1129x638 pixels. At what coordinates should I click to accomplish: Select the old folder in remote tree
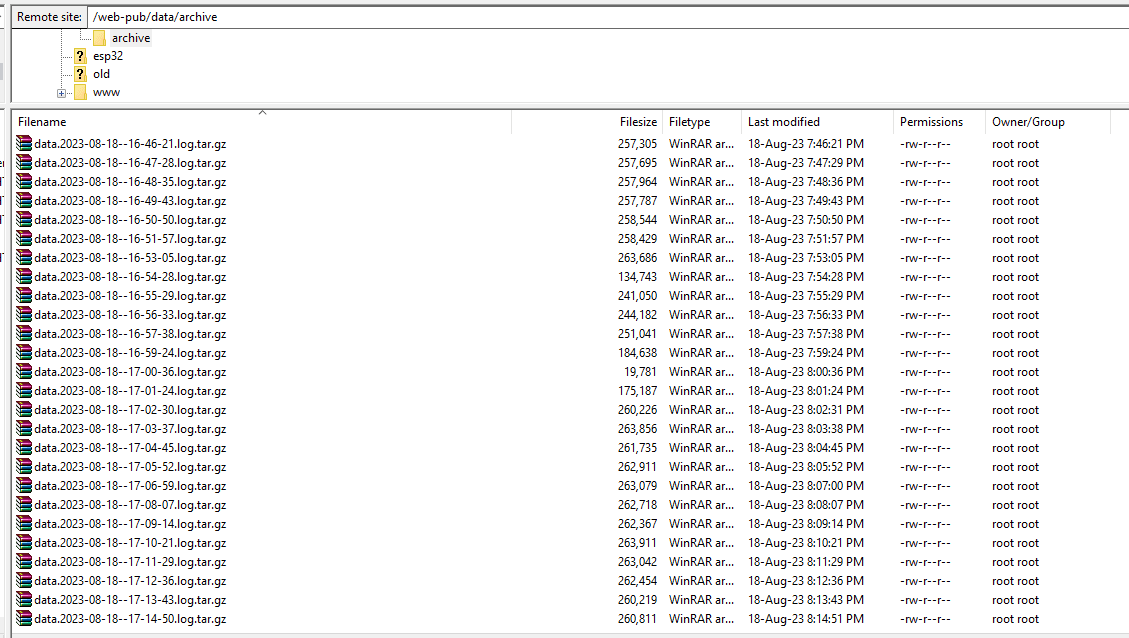(x=102, y=74)
